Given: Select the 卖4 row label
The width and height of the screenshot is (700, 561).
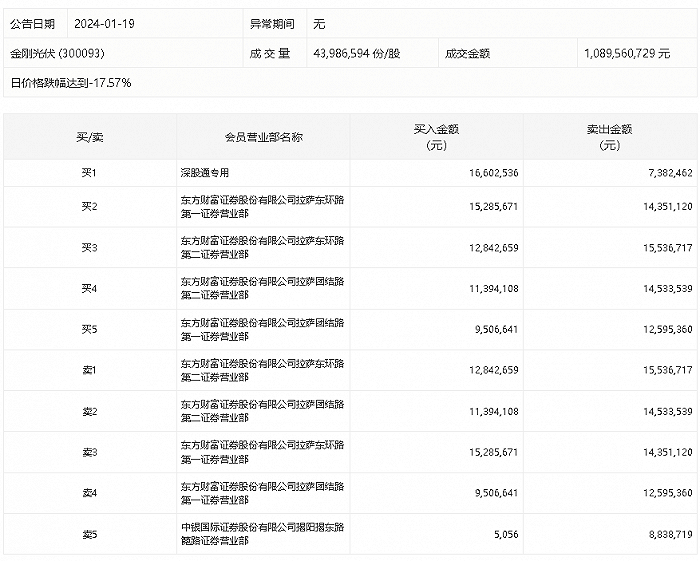Looking at the screenshot, I should point(89,493).
